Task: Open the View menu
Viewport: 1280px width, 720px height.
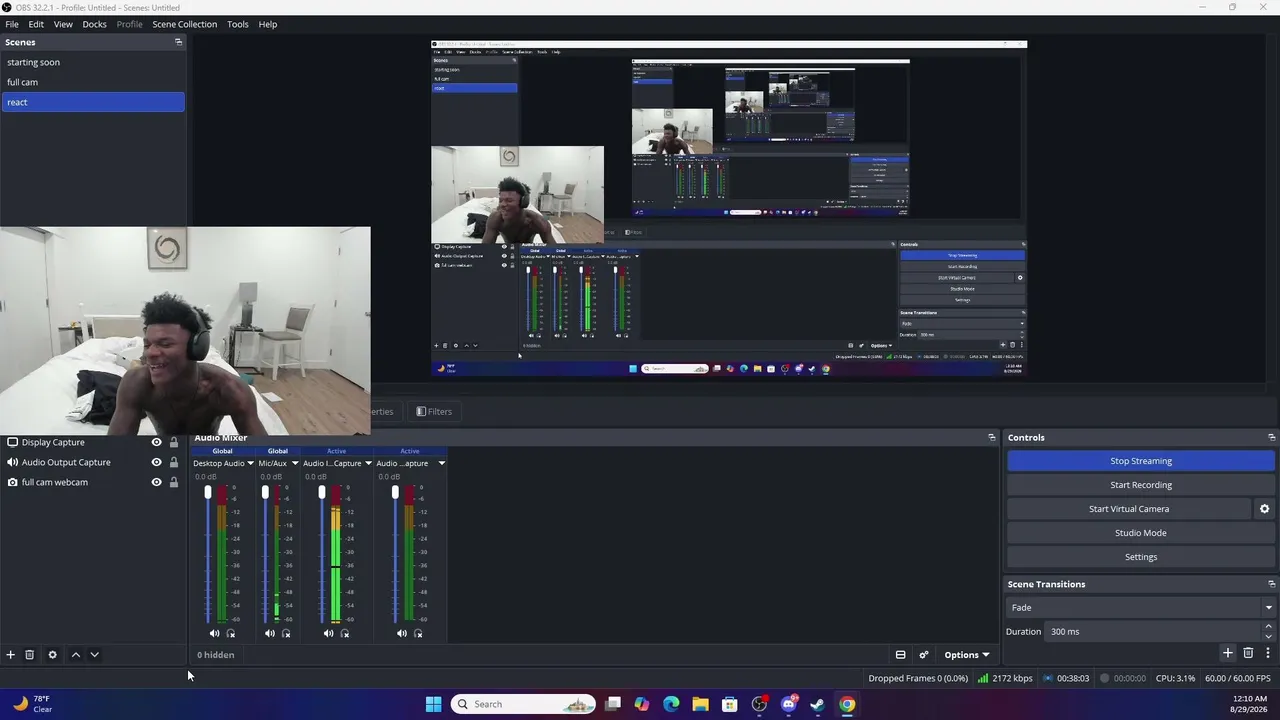Action: [63, 24]
